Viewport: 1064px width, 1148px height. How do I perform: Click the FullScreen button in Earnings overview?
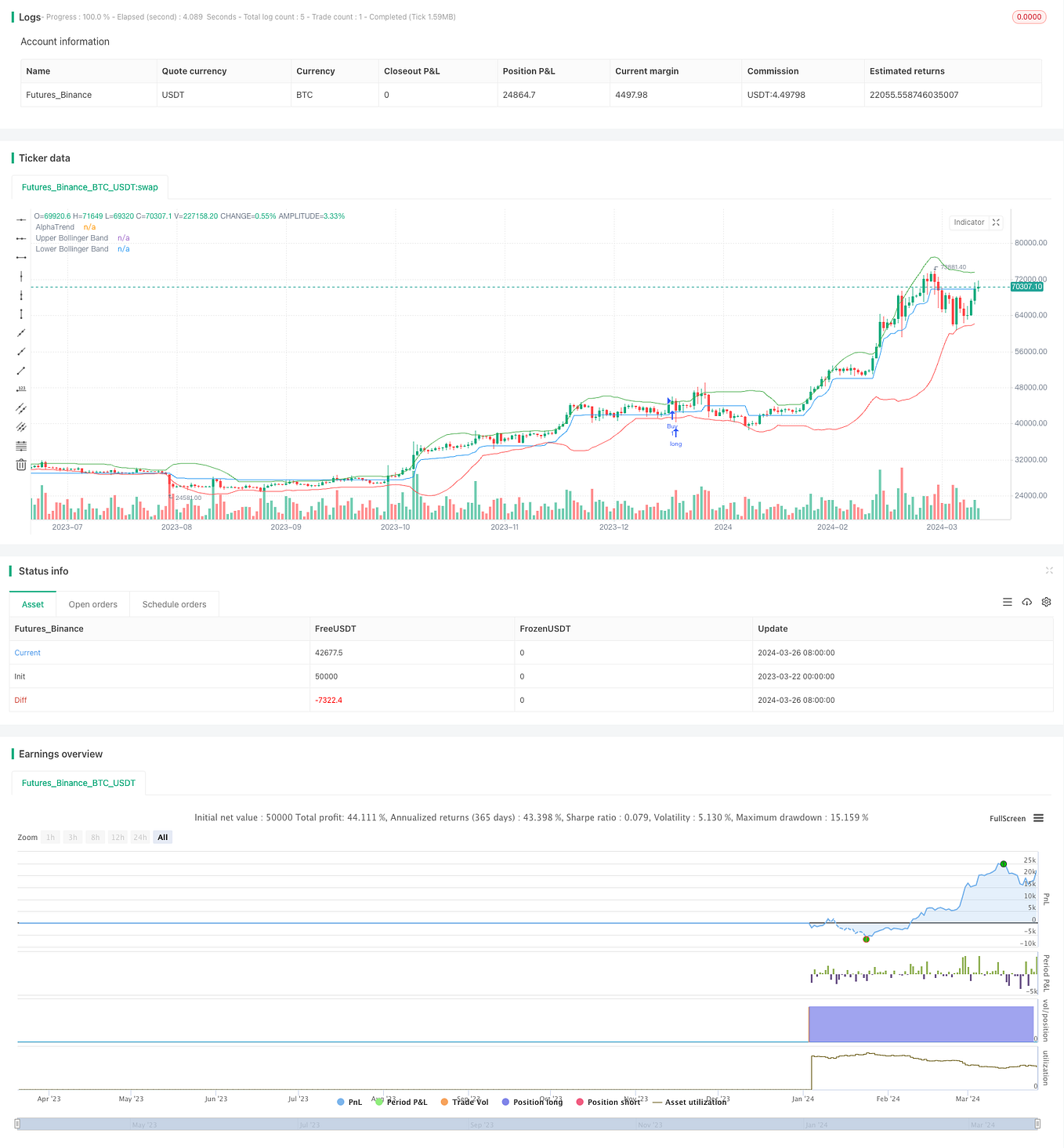click(1008, 817)
